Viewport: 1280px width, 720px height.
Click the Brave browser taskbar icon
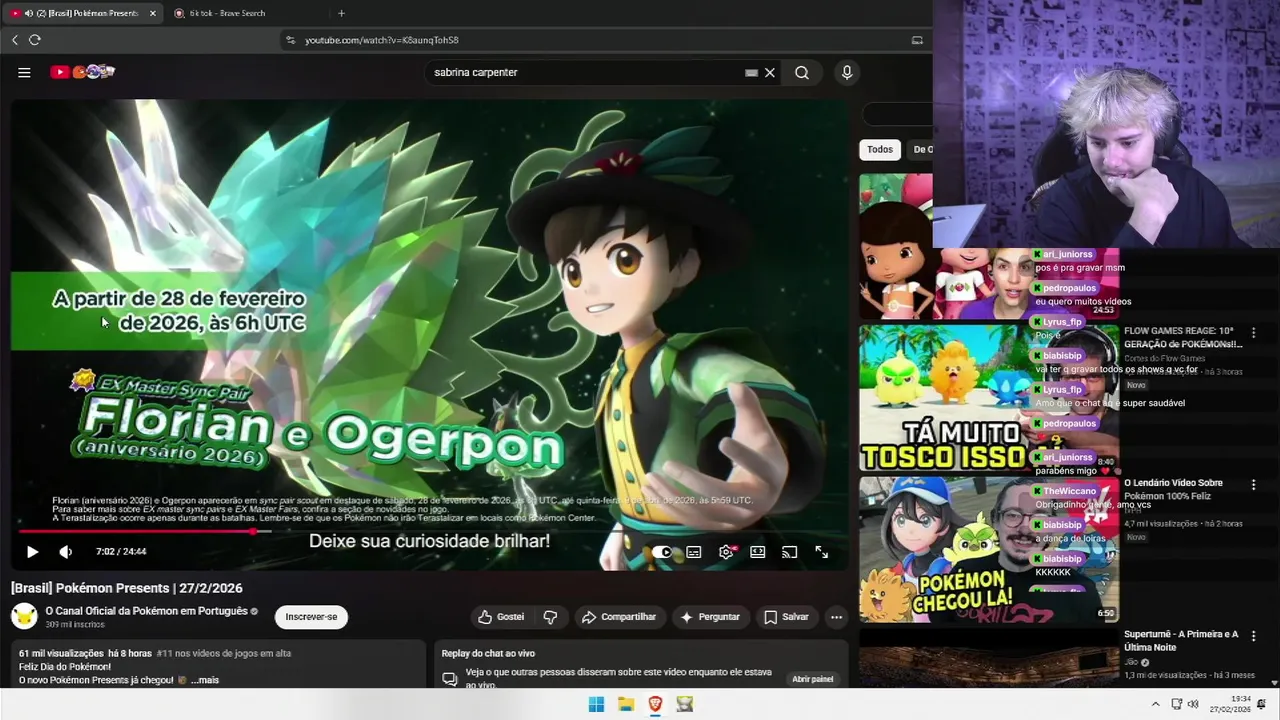click(655, 704)
